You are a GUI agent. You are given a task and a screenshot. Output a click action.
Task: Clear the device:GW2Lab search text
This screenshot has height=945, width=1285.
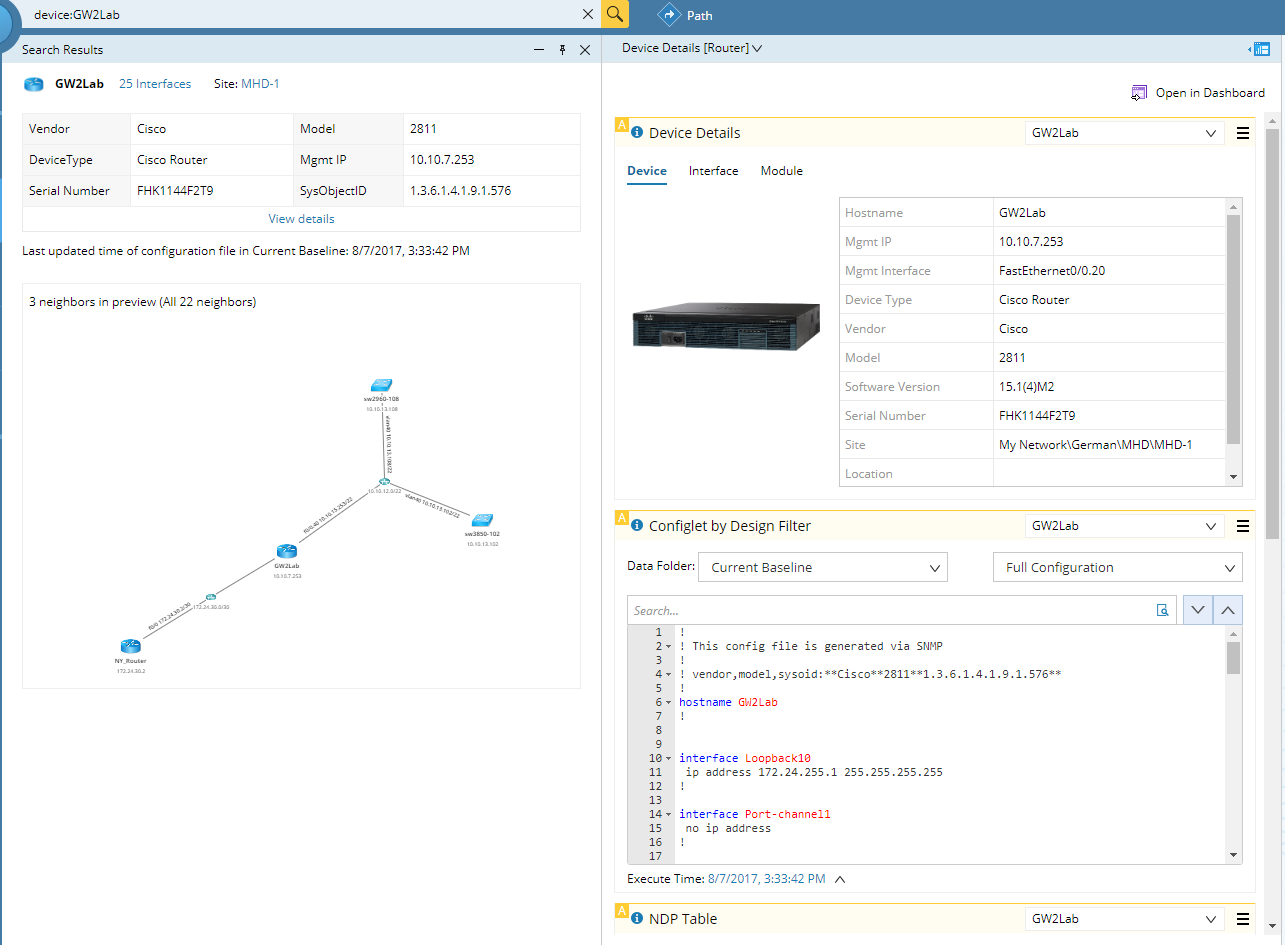coord(588,15)
